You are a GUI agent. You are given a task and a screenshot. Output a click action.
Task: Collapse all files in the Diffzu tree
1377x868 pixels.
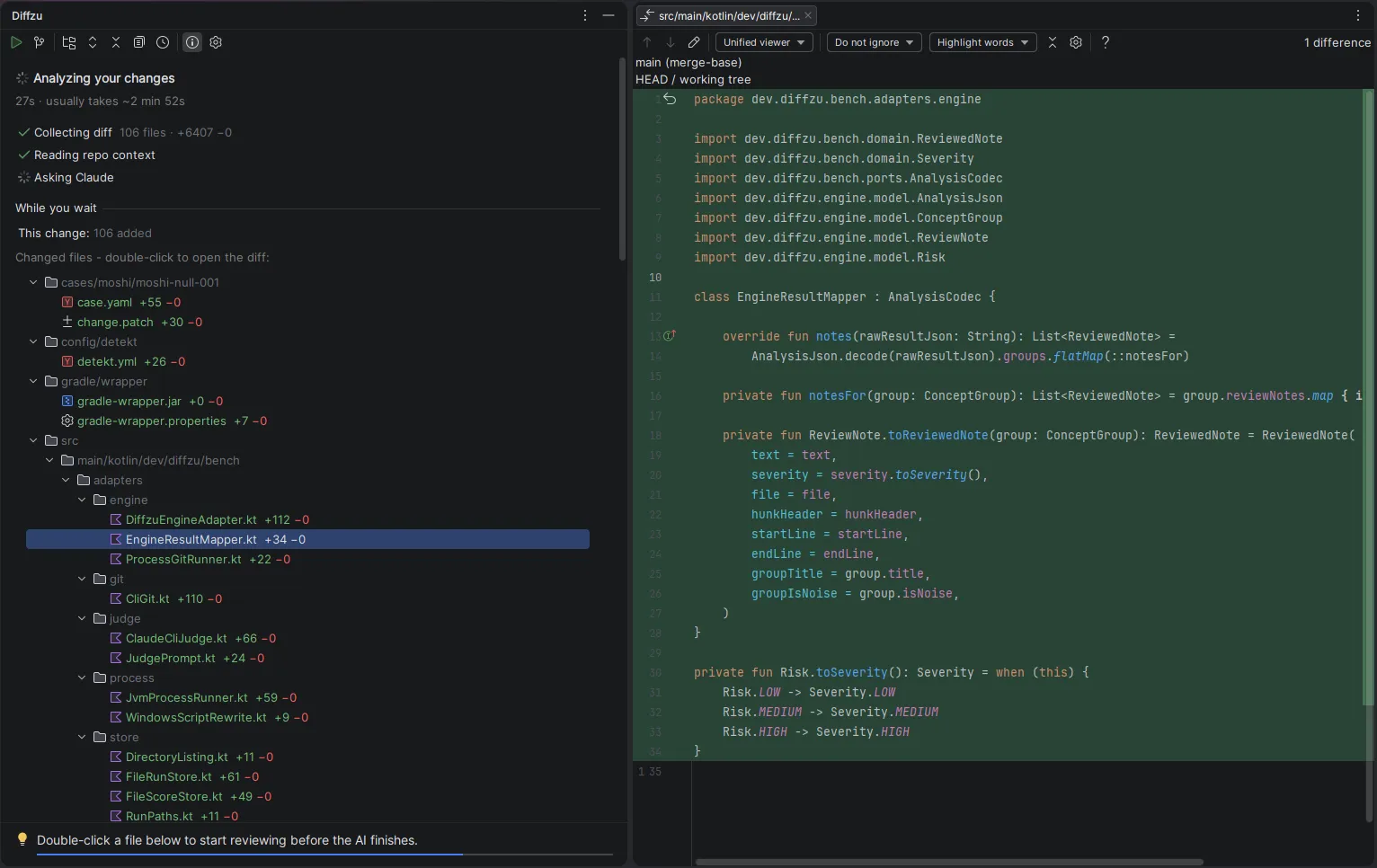[x=116, y=42]
